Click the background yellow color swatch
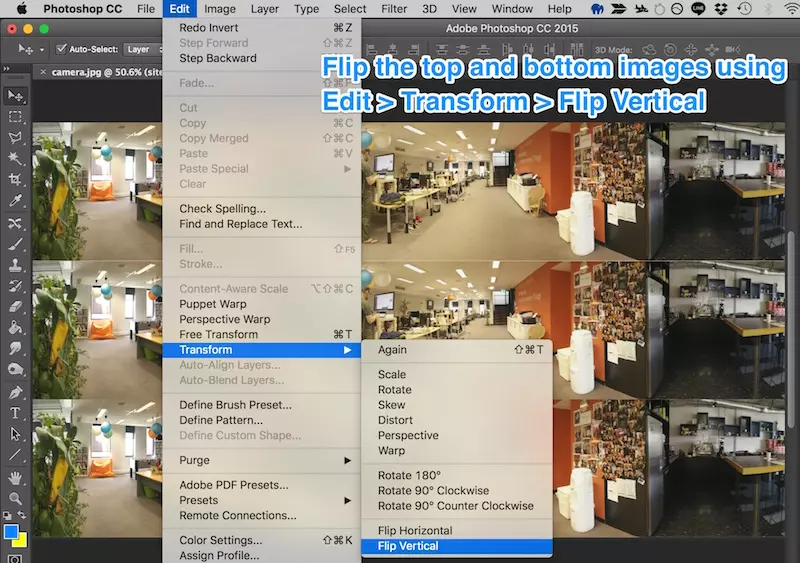The width and height of the screenshot is (800, 563). (x=21, y=541)
